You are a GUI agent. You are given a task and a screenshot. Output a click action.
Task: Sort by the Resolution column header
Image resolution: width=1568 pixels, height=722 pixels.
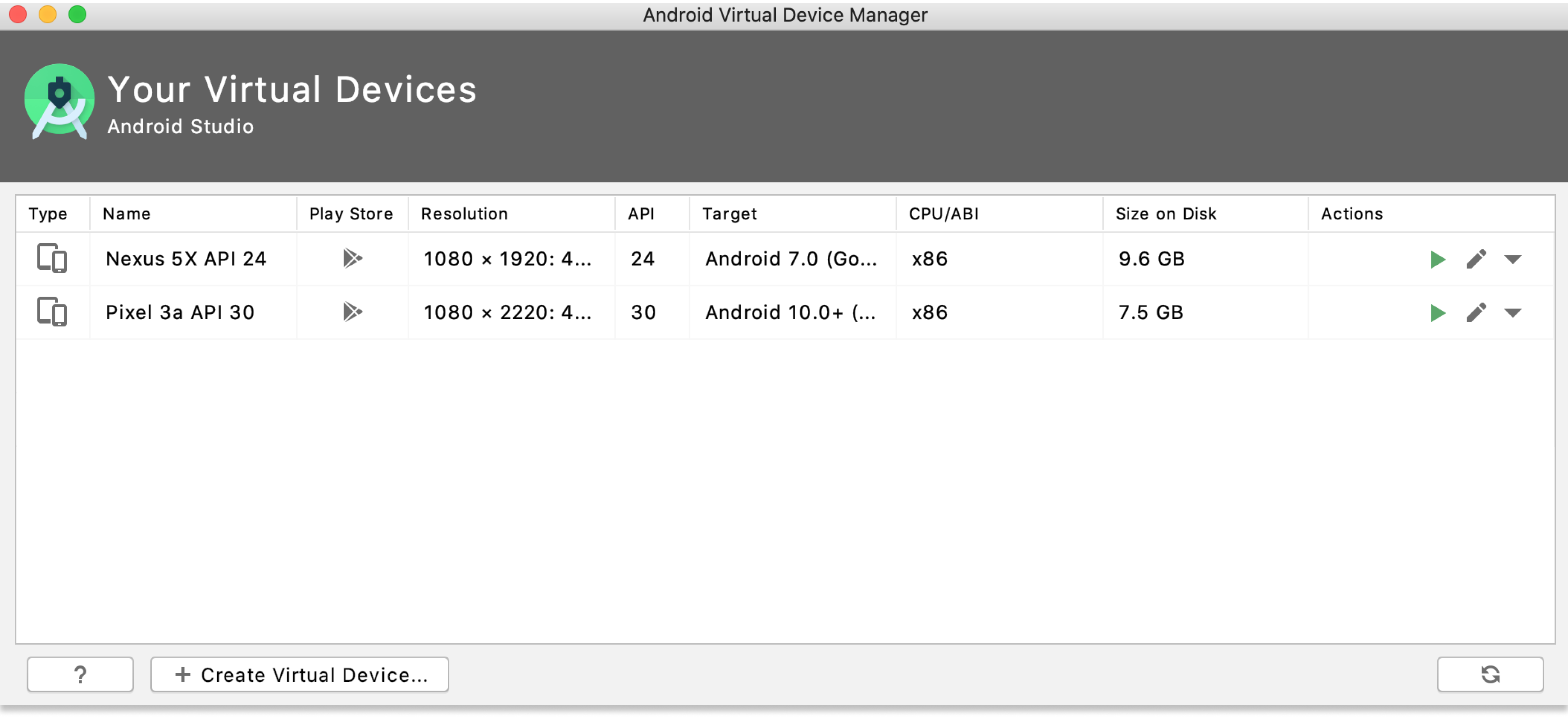coord(511,214)
